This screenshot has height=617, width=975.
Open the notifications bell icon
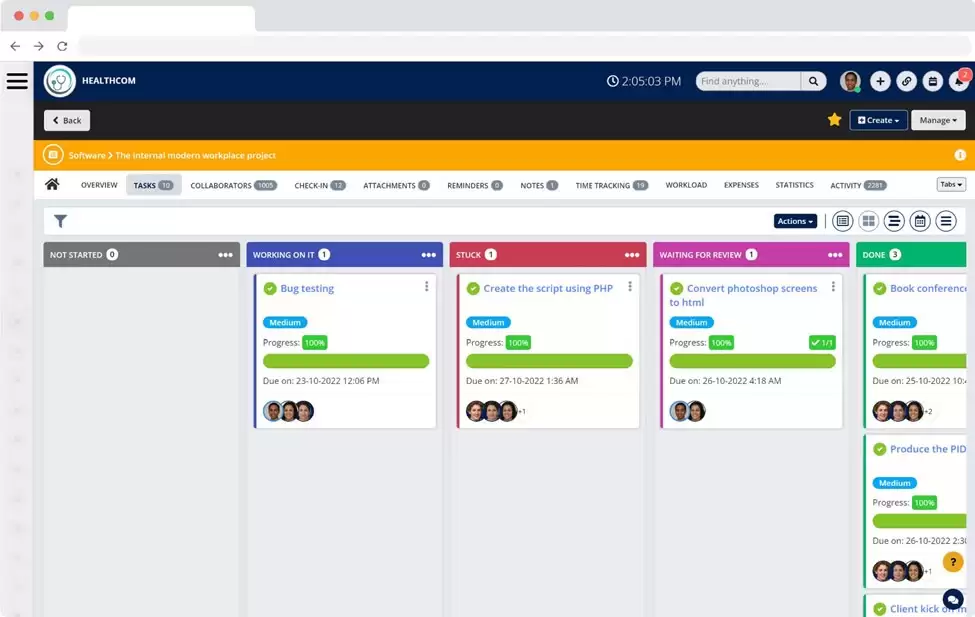point(959,82)
